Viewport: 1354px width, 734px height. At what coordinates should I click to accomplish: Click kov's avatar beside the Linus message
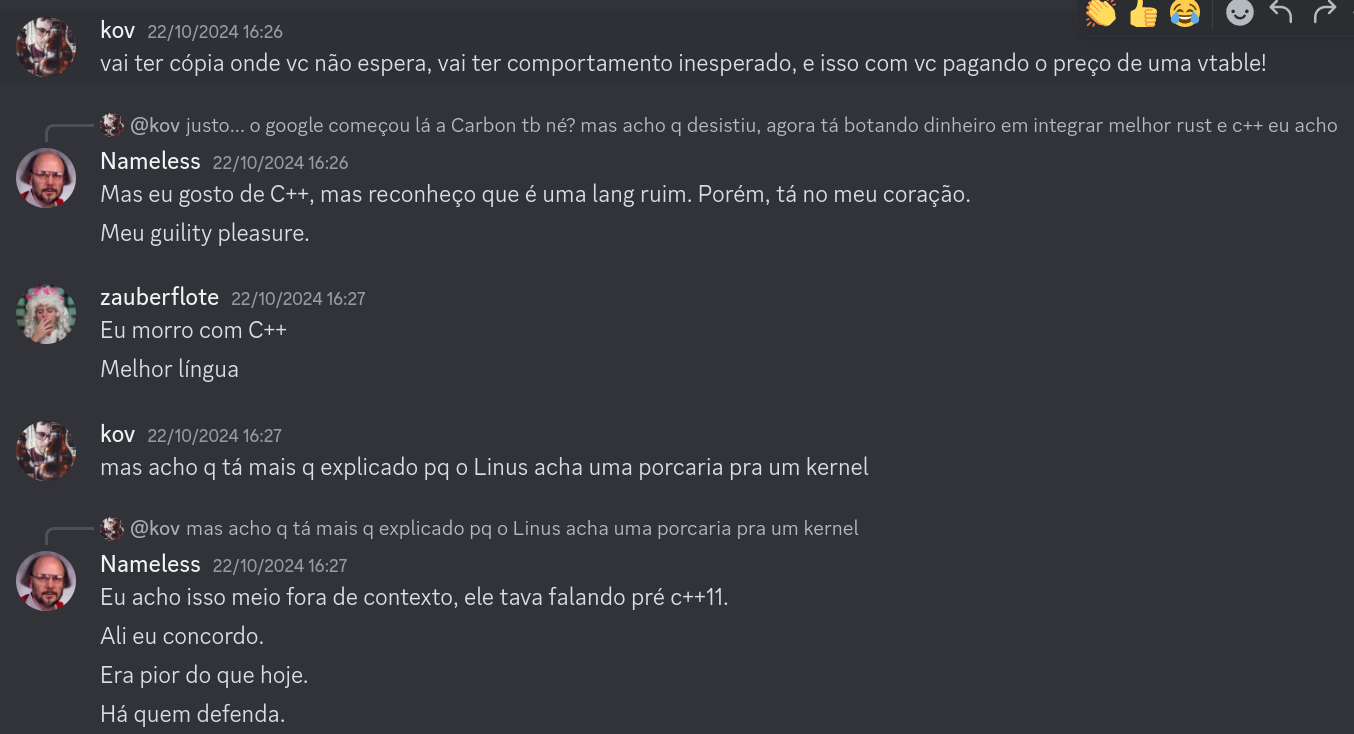coord(46,451)
